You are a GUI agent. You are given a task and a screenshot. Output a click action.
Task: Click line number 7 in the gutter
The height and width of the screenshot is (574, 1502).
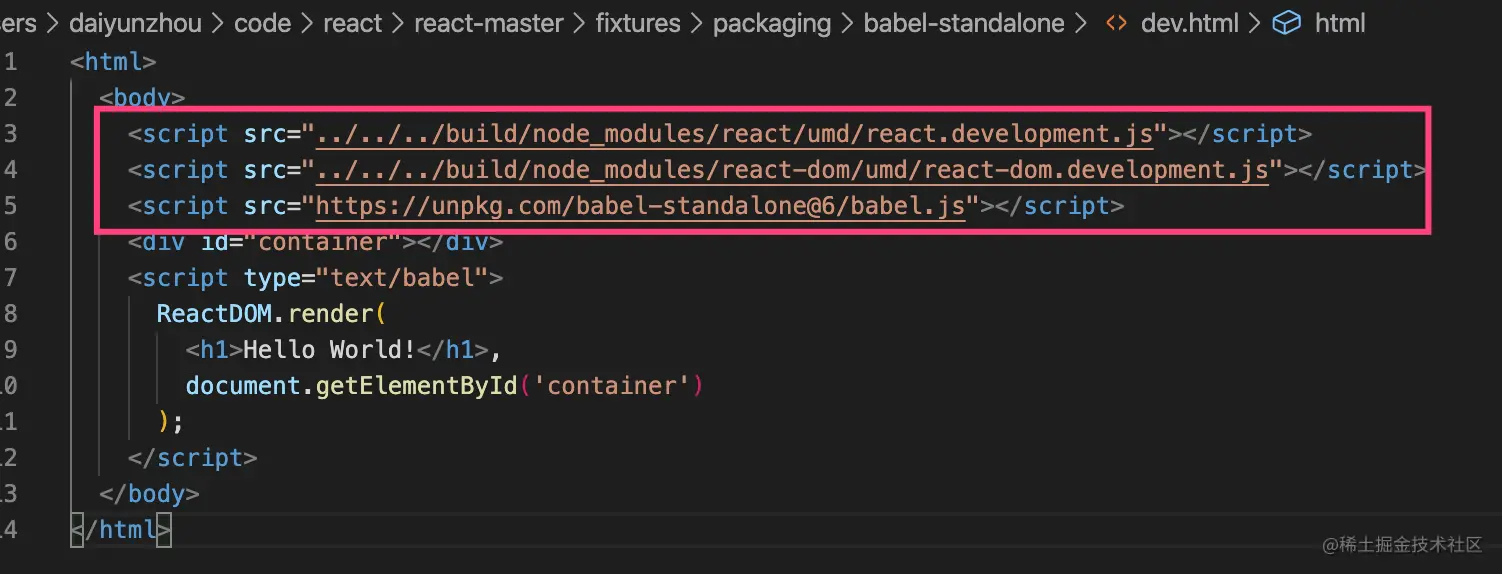click(10, 278)
